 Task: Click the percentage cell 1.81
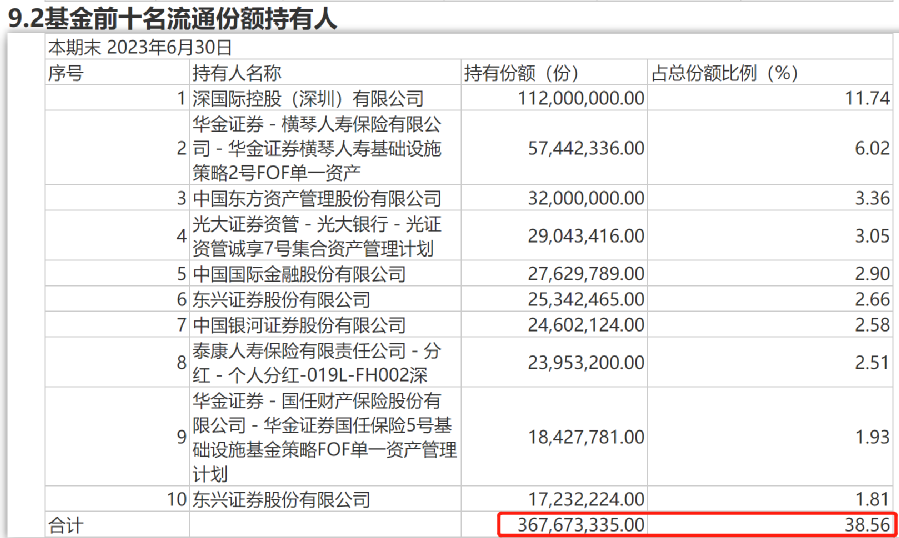[872, 500]
